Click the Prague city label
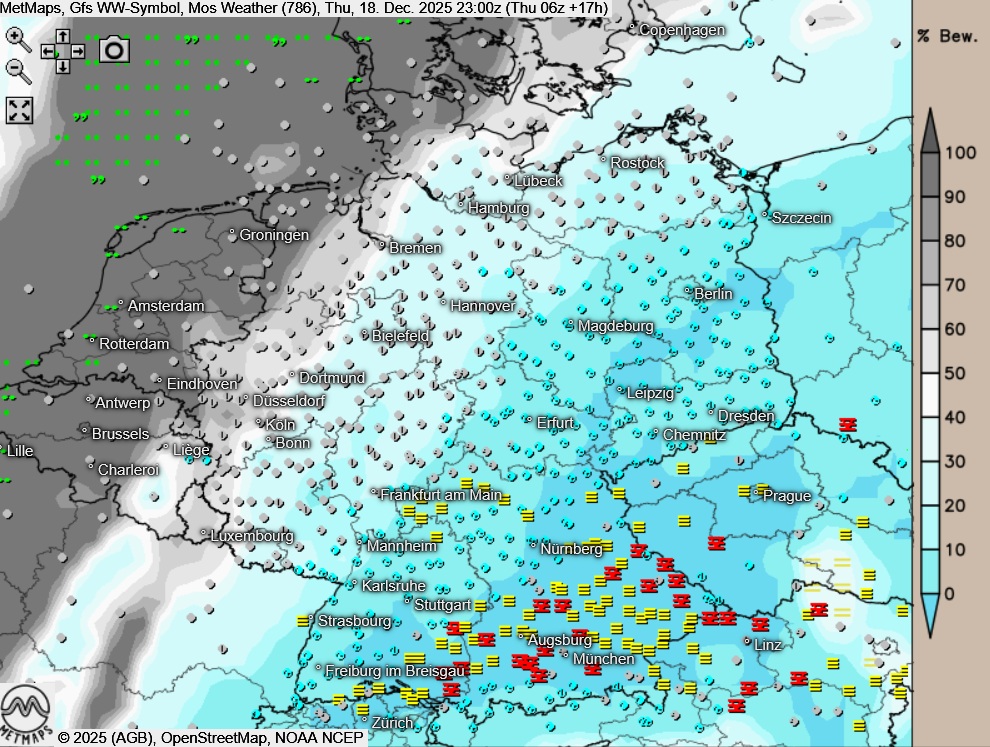The height and width of the screenshot is (747, 990). click(787, 496)
